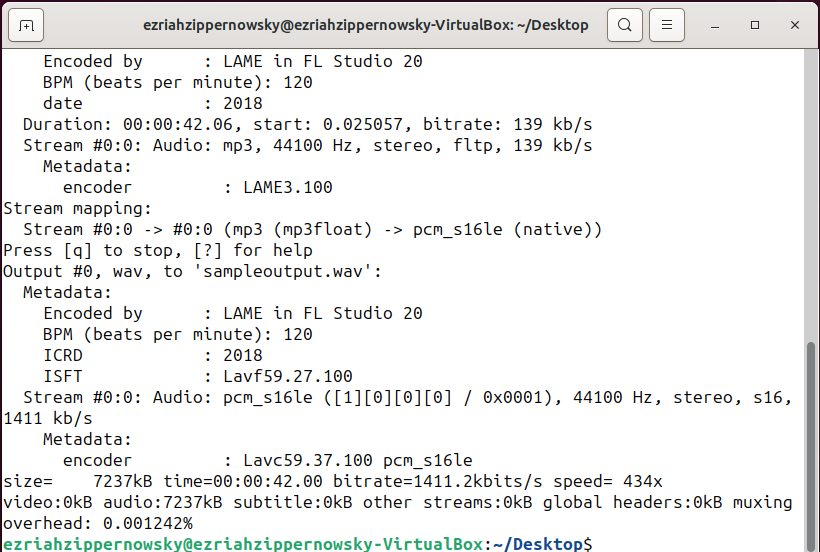The image size is (820, 552).
Task: Click the 'LAME3.100' encoder value
Action: [288, 187]
